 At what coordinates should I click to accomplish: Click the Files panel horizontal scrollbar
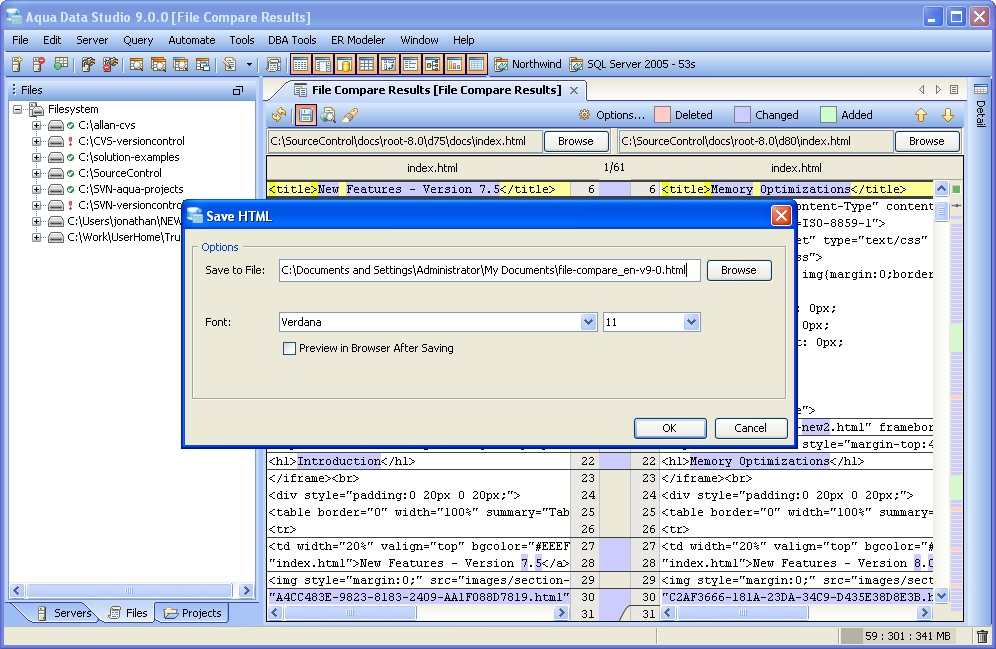[131, 591]
